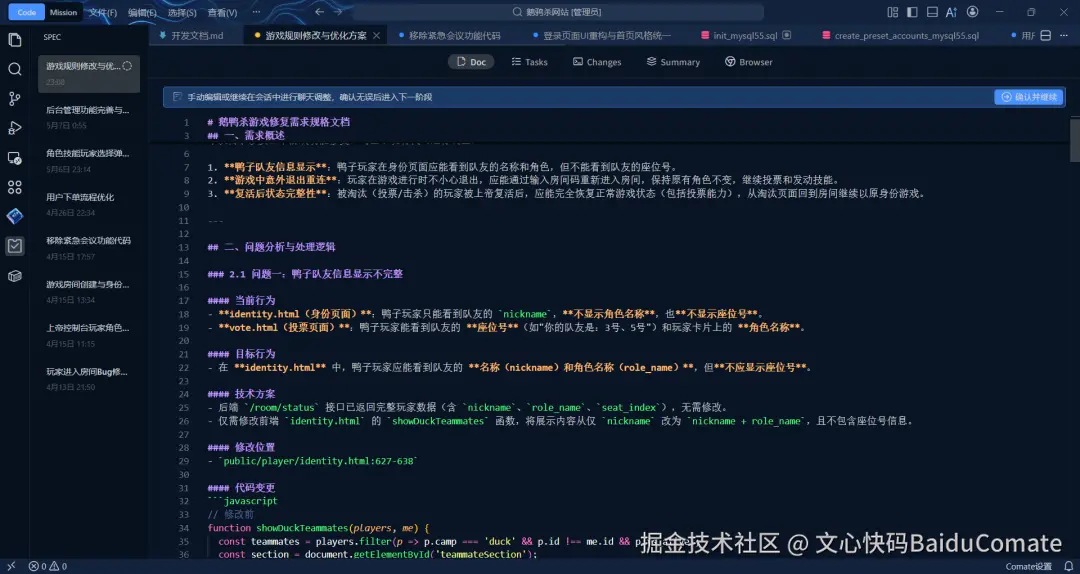Select the 后台管理功能完善与... spec entry
The width and height of the screenshot is (1080, 574).
coord(89,117)
